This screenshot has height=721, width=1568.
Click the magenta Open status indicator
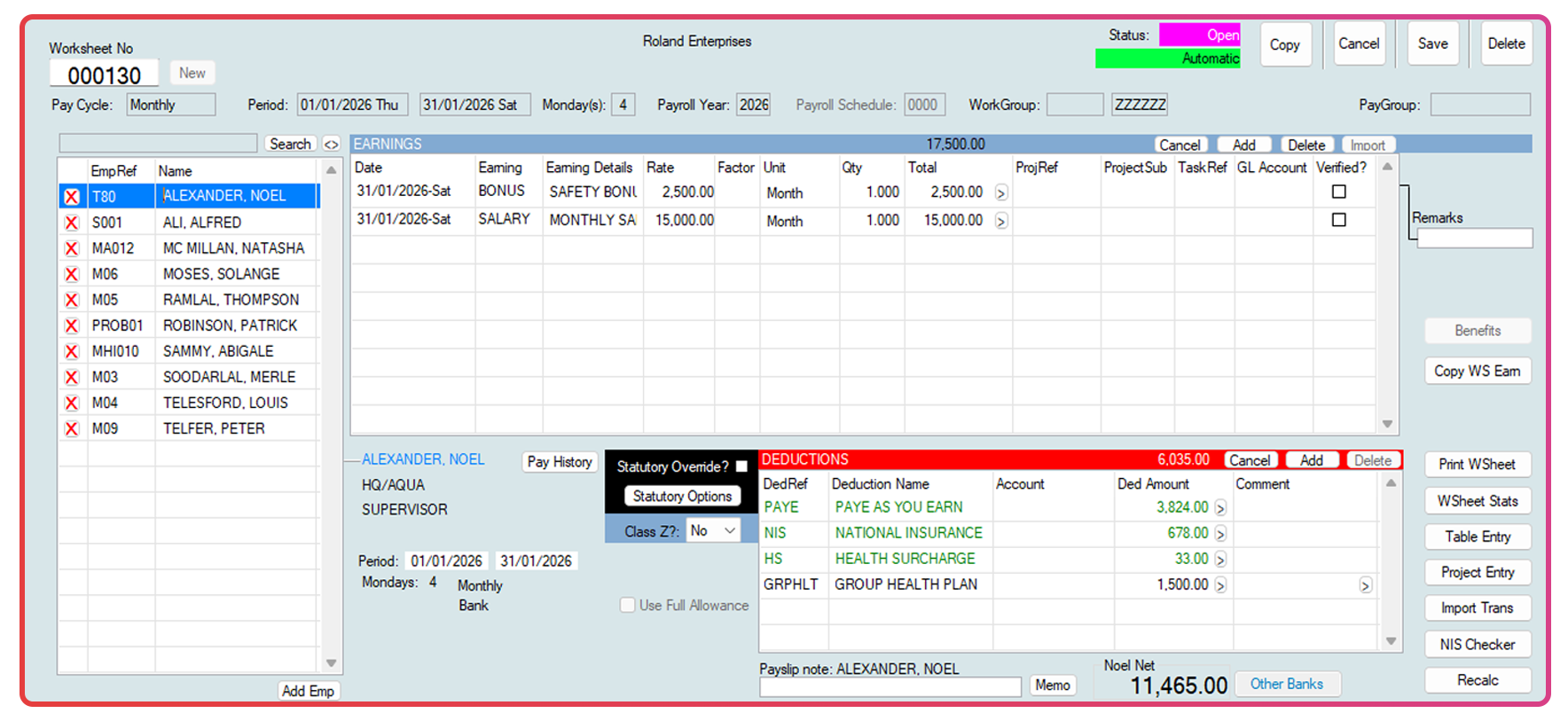pyautogui.click(x=1200, y=35)
